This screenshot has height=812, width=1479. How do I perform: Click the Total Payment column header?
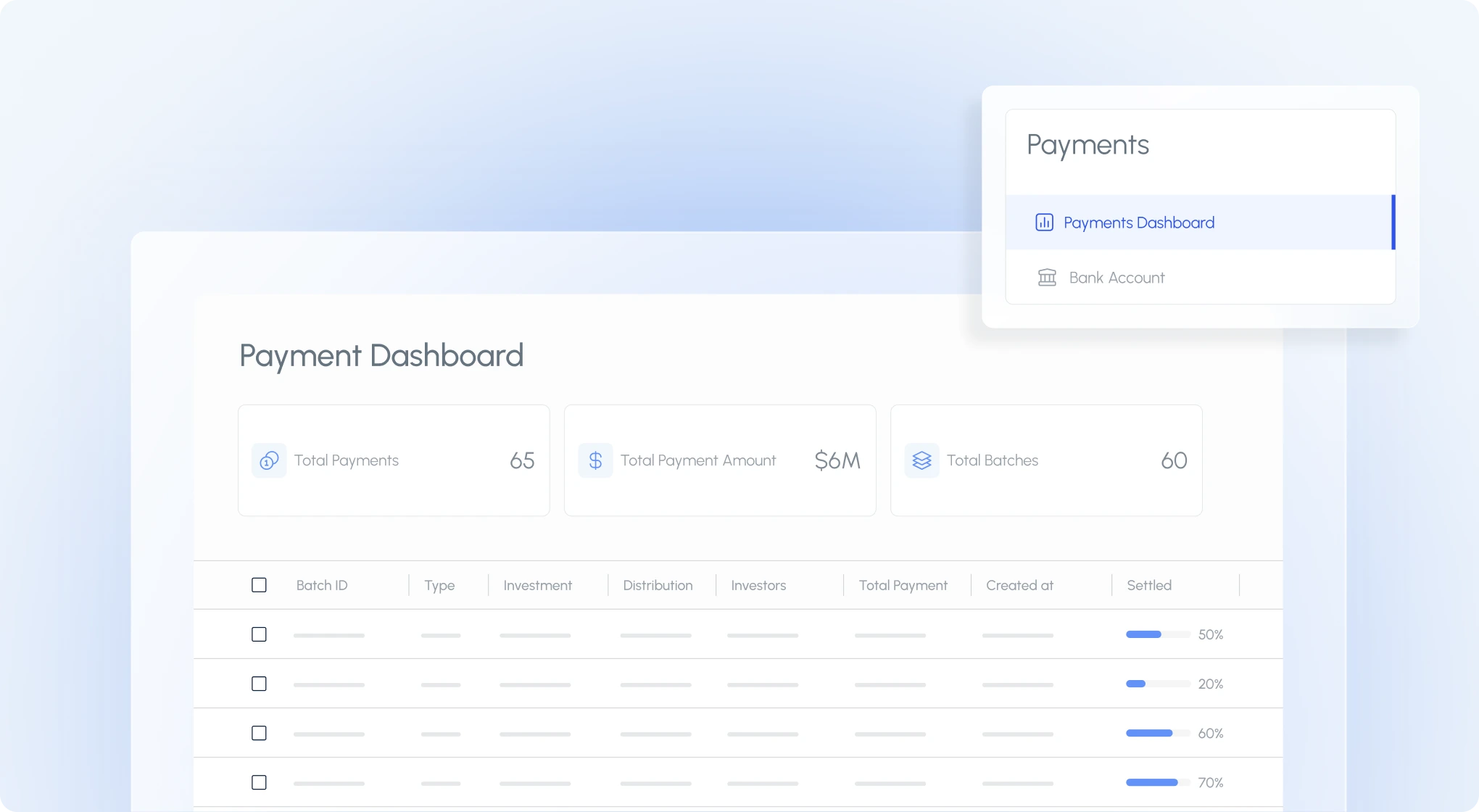[903, 585]
